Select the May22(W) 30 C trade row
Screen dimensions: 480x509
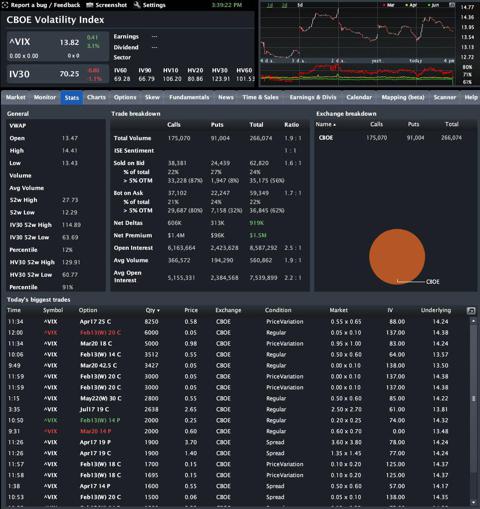click(238, 399)
